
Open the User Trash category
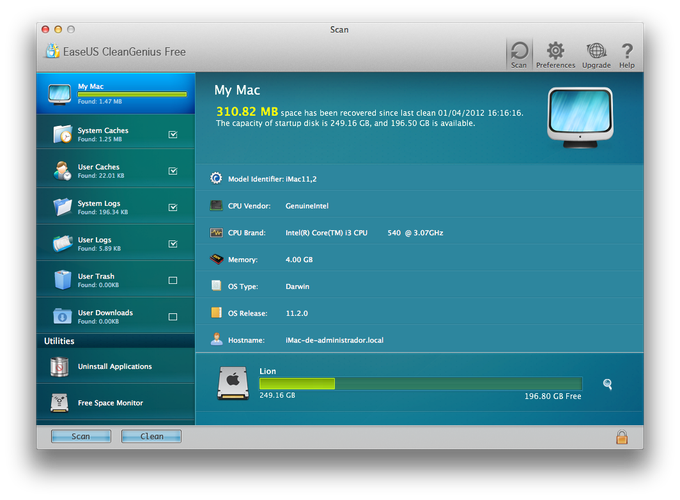(116, 280)
